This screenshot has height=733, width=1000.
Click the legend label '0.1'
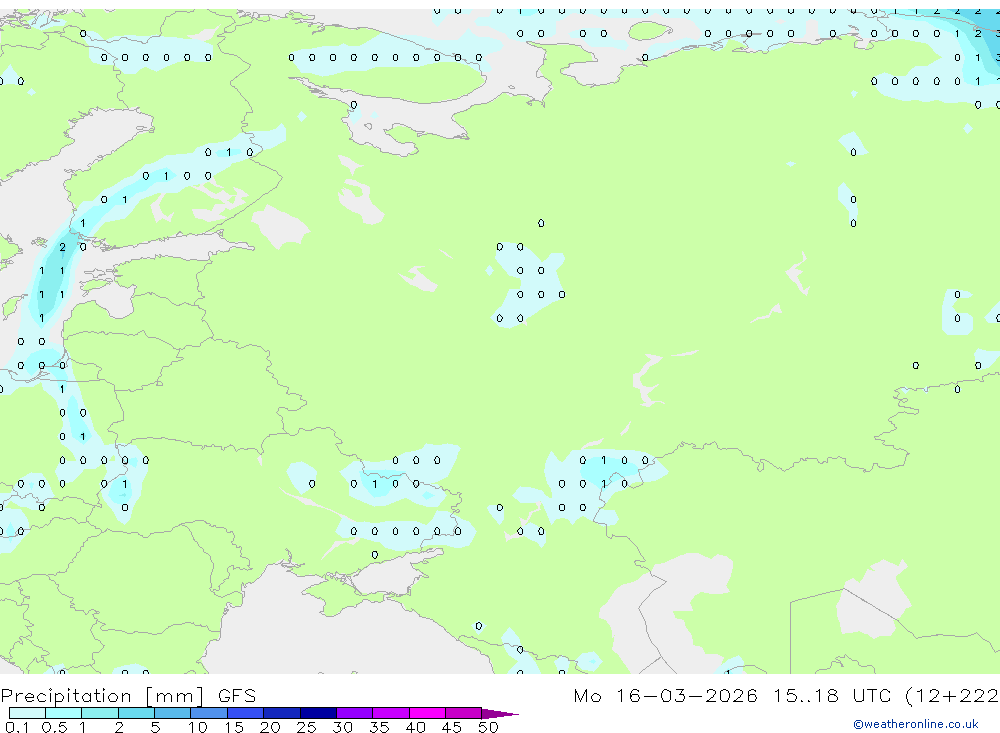tap(17, 727)
